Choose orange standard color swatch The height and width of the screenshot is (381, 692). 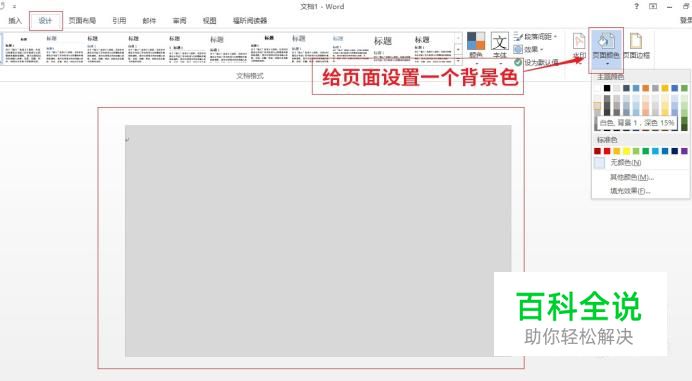[617, 151]
